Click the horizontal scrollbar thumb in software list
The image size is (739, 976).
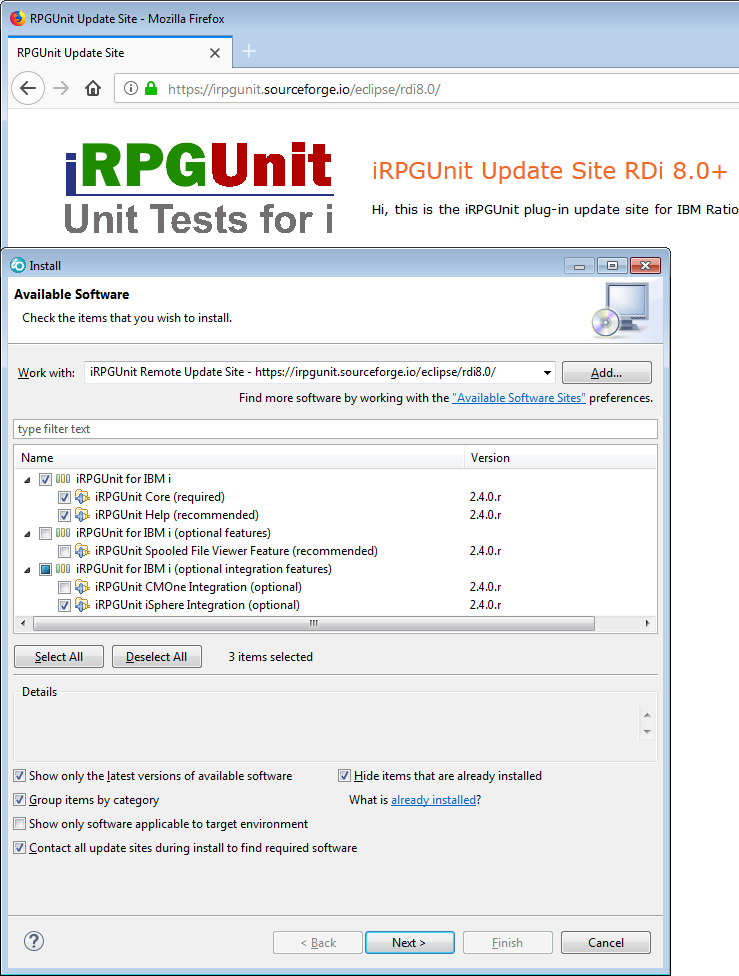[x=314, y=623]
